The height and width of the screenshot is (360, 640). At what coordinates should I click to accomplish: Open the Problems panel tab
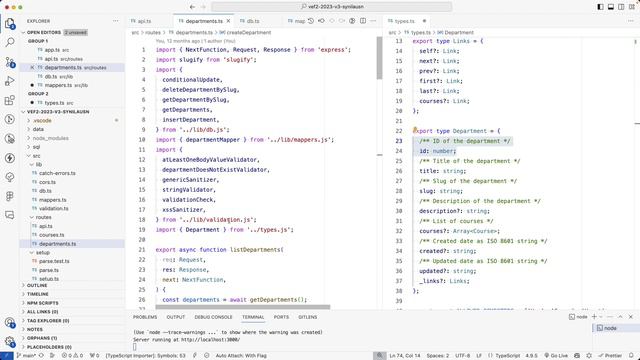click(144, 317)
